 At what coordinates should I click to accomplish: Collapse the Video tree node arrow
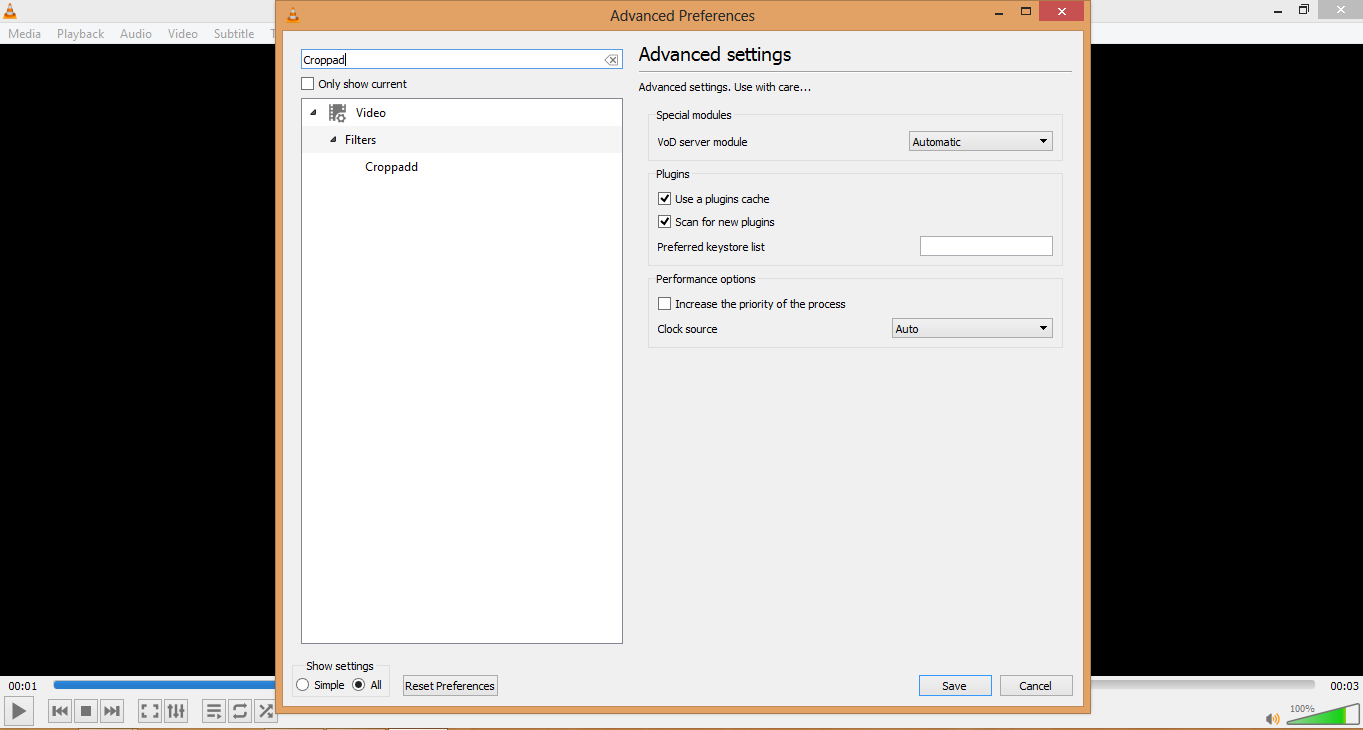pyautogui.click(x=314, y=113)
